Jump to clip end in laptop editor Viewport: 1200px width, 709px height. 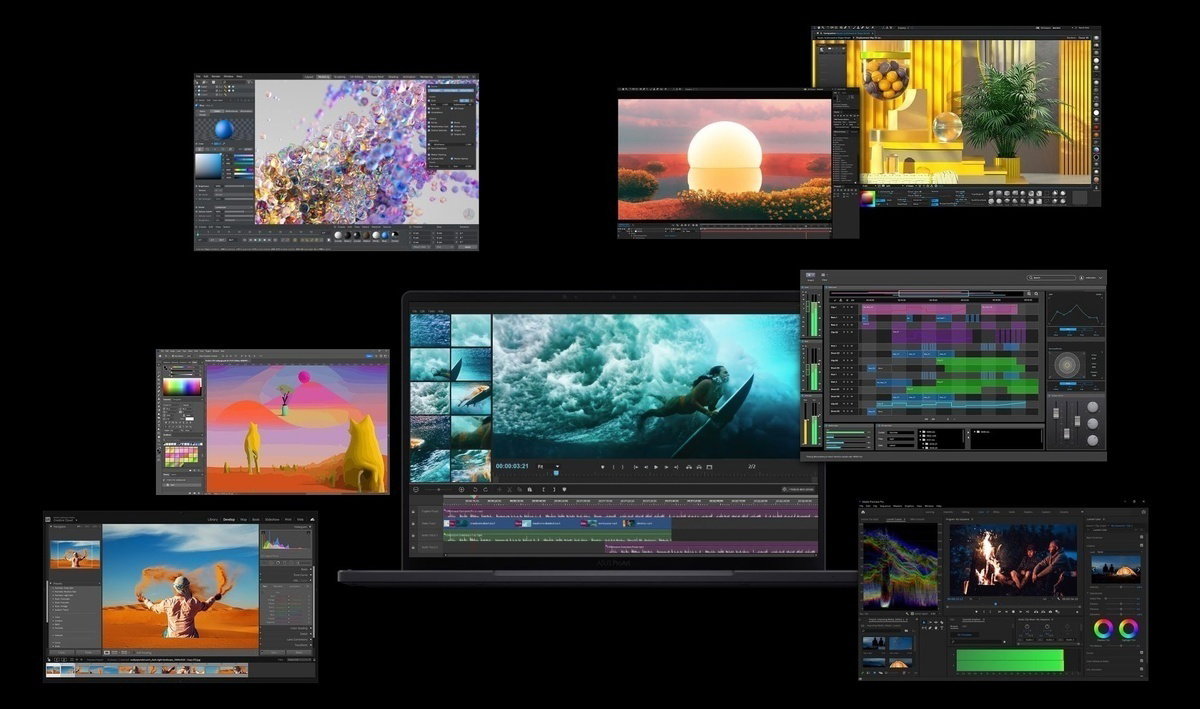tap(676, 467)
